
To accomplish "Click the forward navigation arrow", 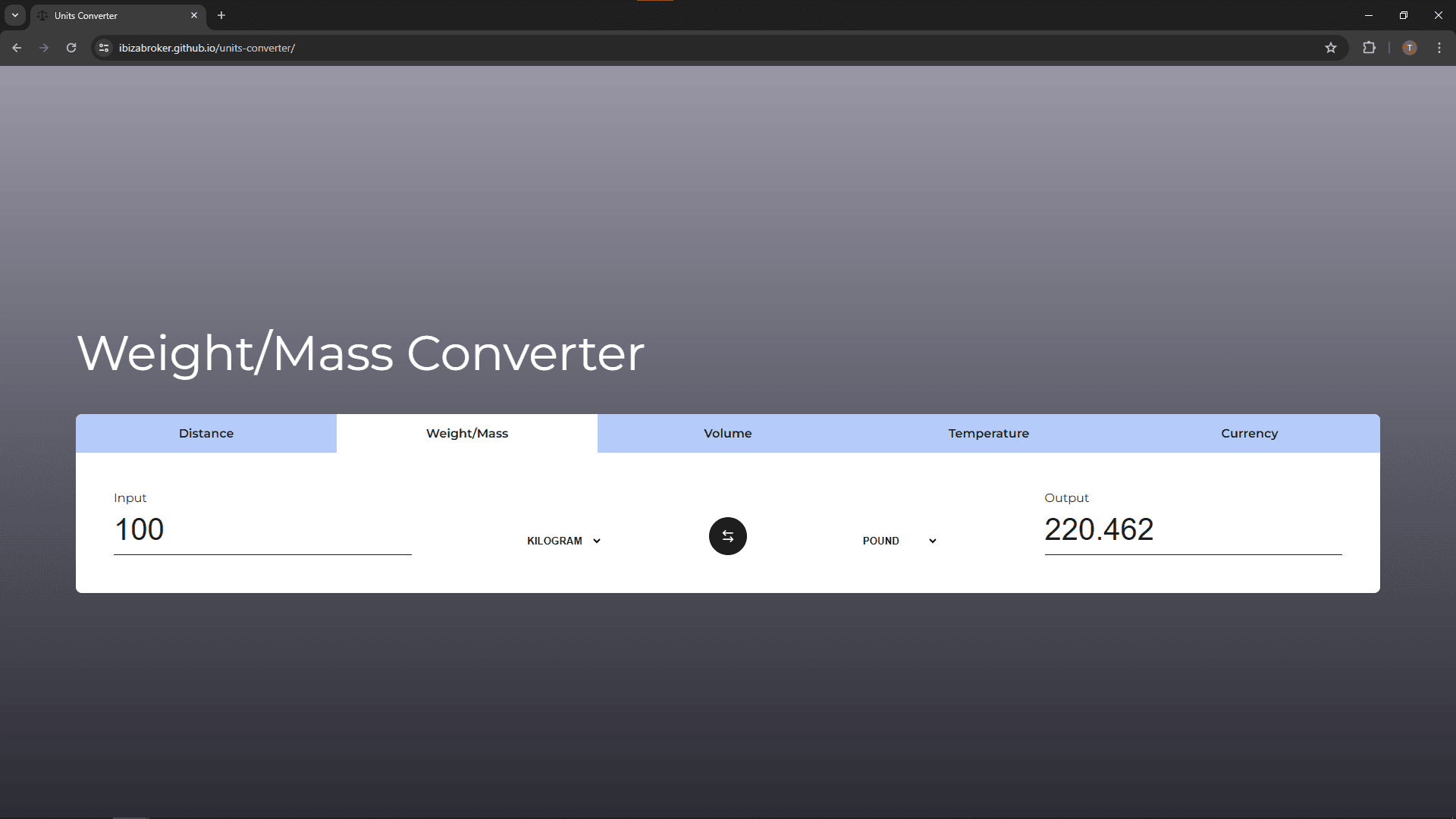I will coord(44,48).
